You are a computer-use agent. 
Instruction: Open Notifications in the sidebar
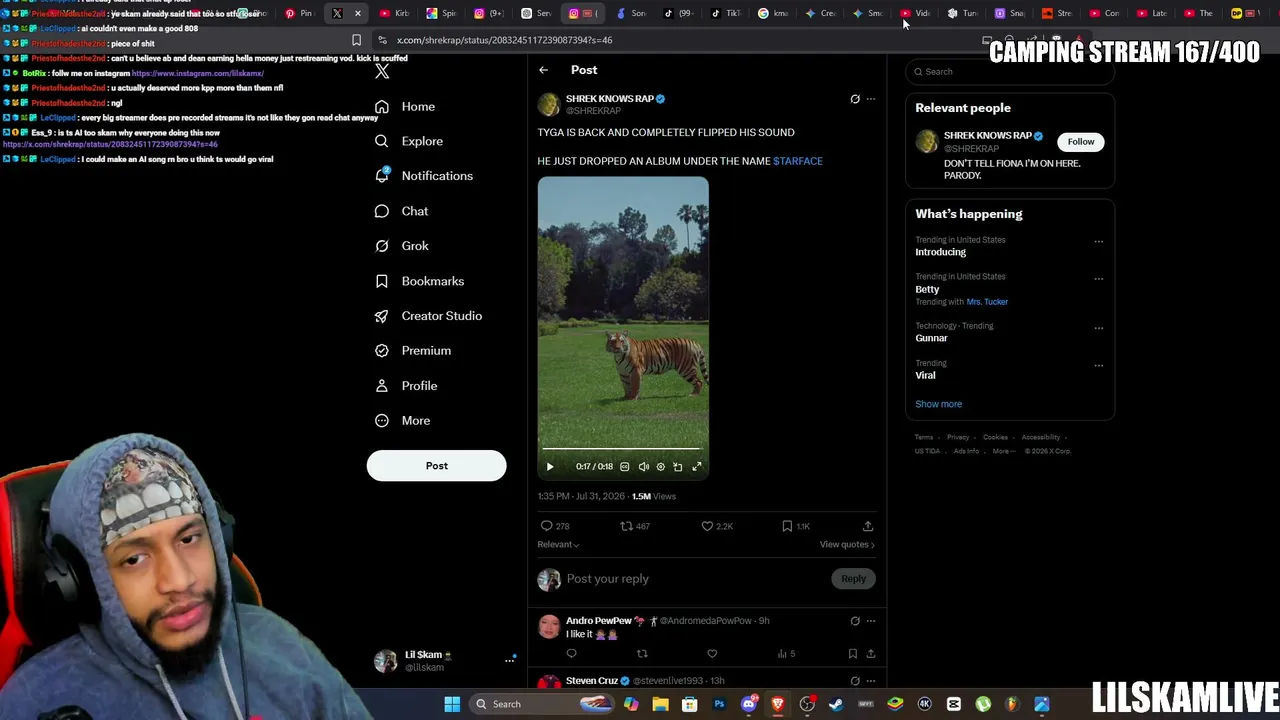coord(424,176)
